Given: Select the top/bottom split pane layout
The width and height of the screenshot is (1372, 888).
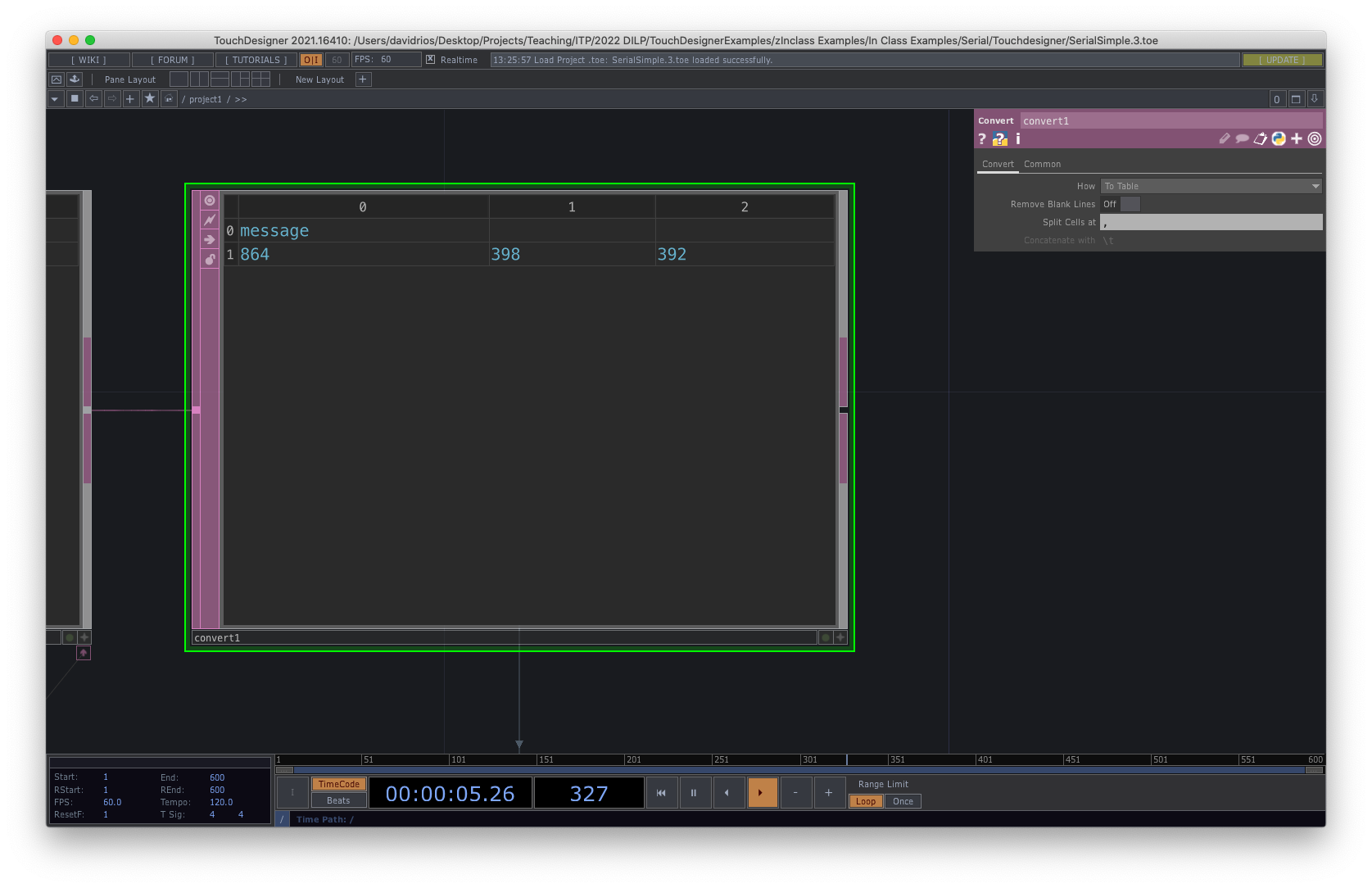Looking at the screenshot, I should click(x=220, y=79).
